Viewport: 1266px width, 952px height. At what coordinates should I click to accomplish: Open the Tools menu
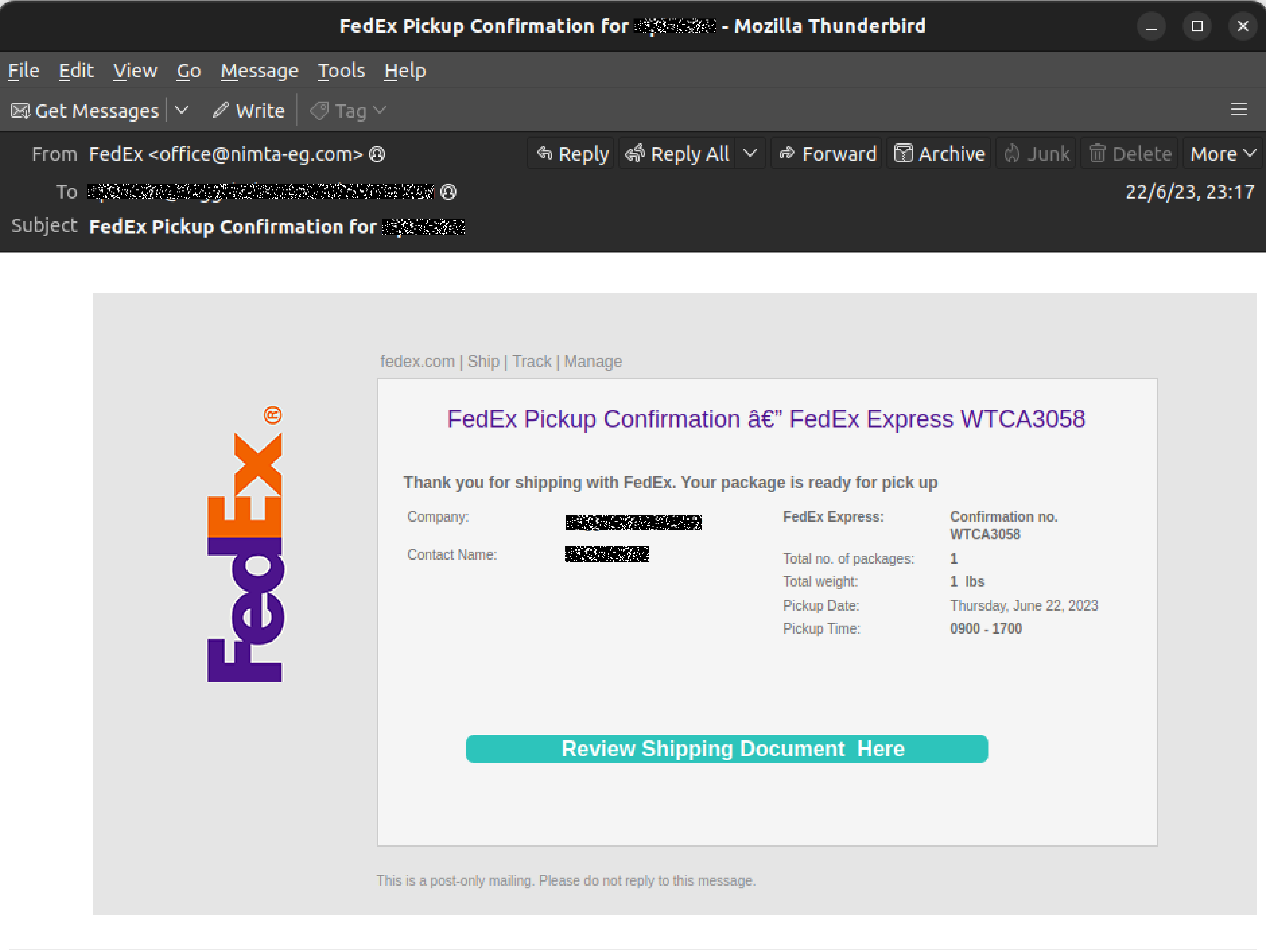(341, 70)
